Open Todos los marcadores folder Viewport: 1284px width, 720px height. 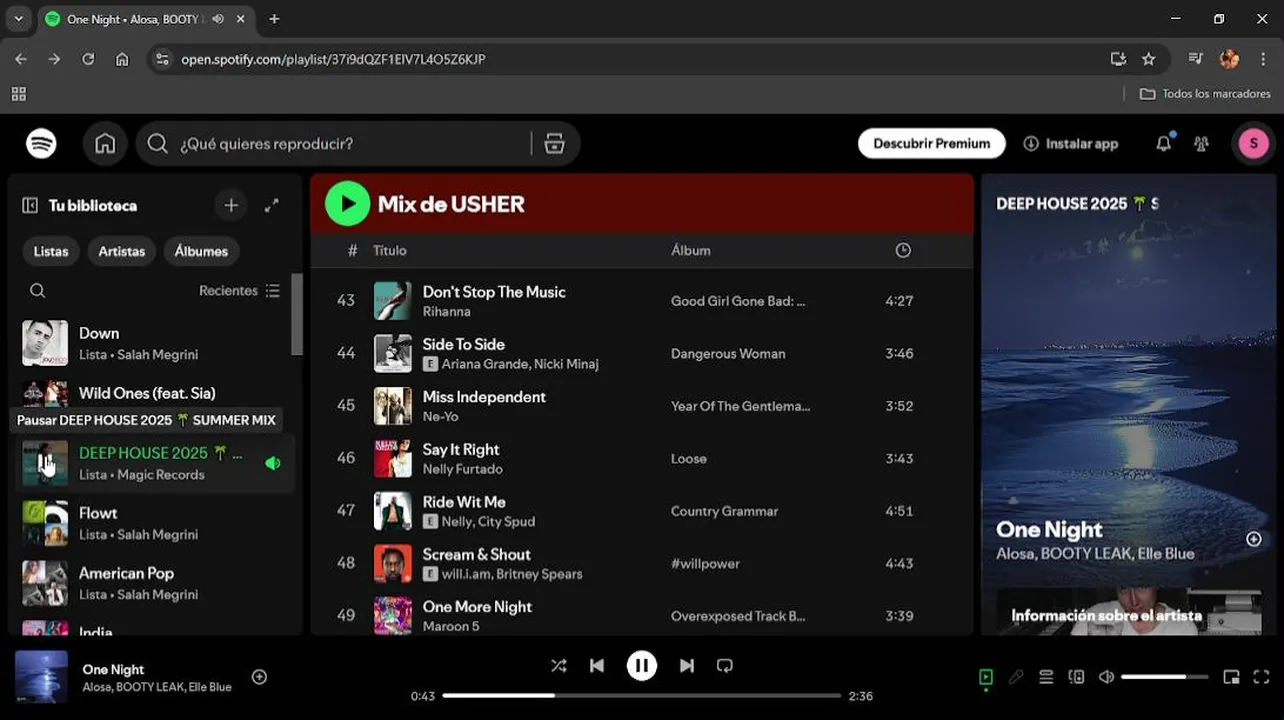[x=1205, y=93]
